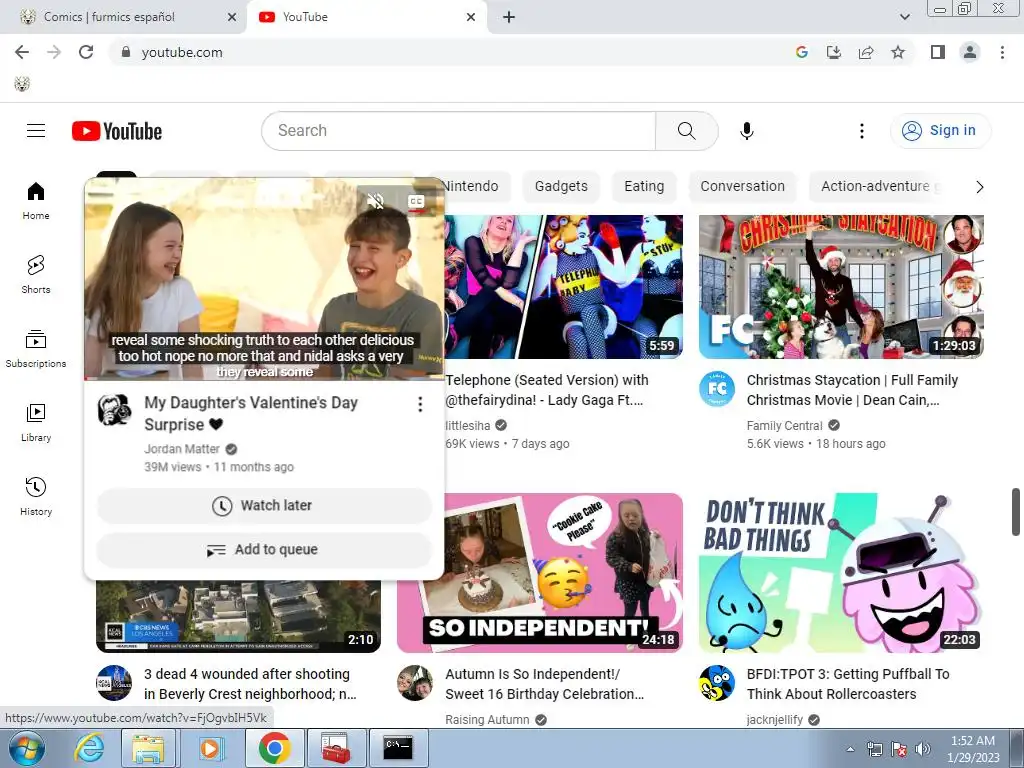Viewport: 1024px width, 768px height.
Task: Click Family Central channel name
Action: [784, 426]
